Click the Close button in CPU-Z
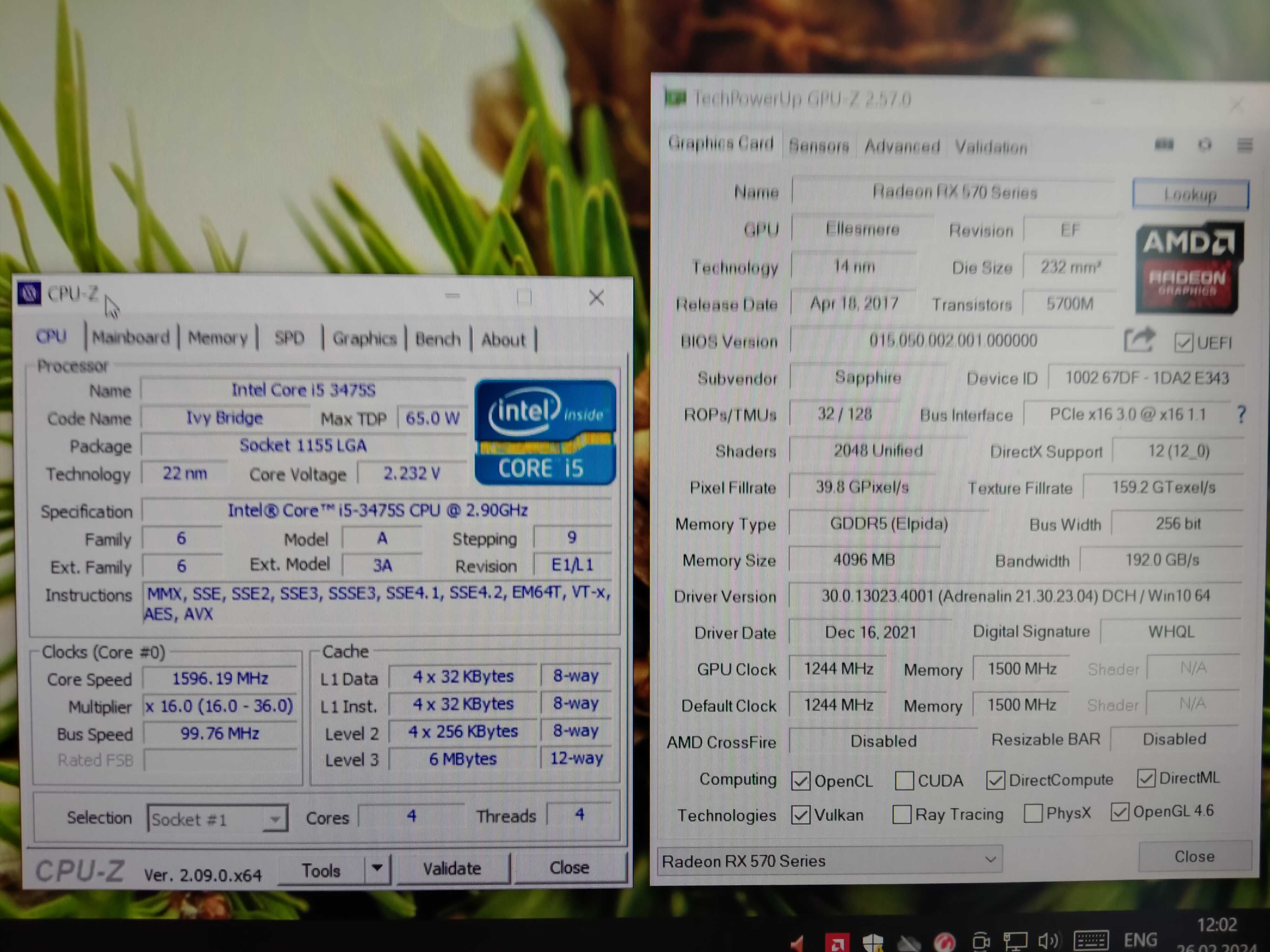Viewport: 1270px width, 952px height. pyautogui.click(x=569, y=867)
